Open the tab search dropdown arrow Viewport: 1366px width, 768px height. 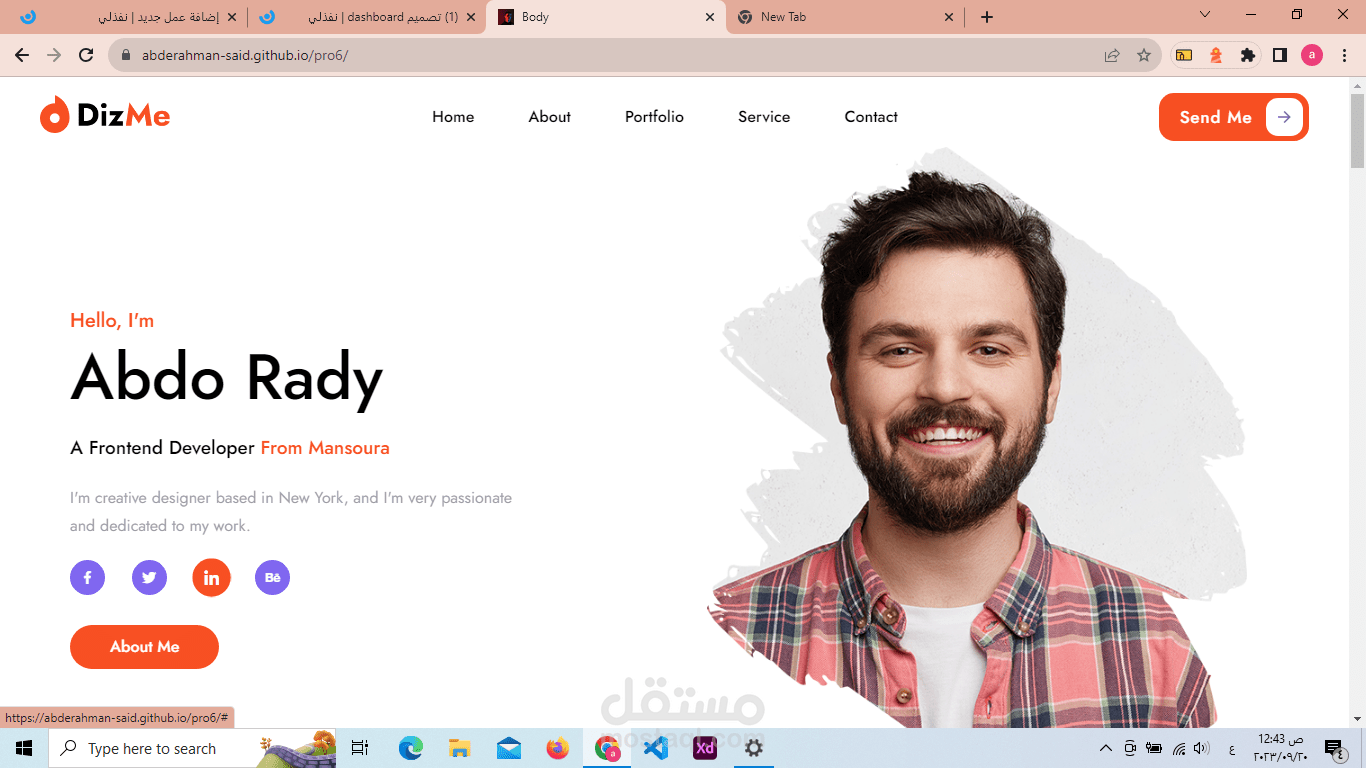point(1205,15)
